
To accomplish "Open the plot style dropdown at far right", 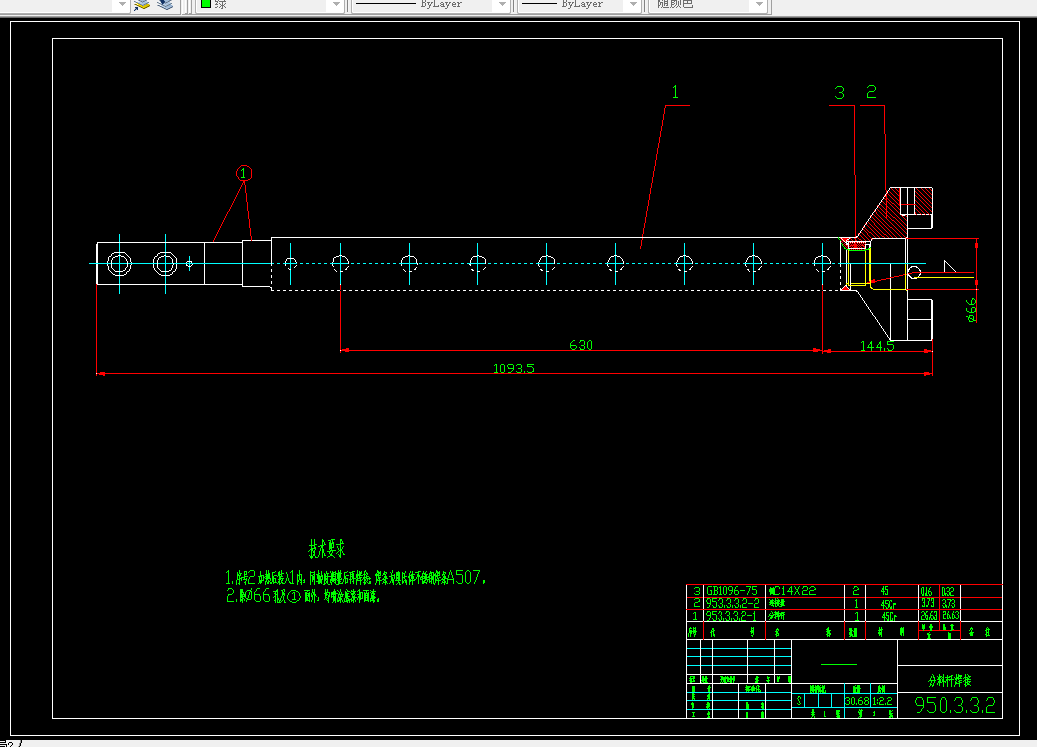I will 759,5.
